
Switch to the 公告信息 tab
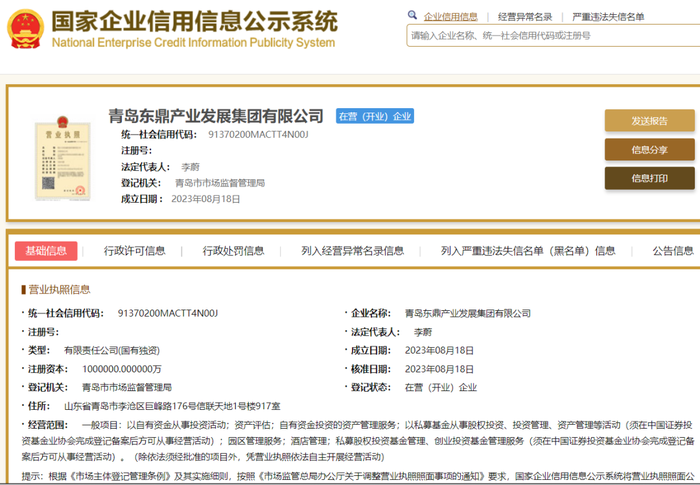tap(673, 251)
